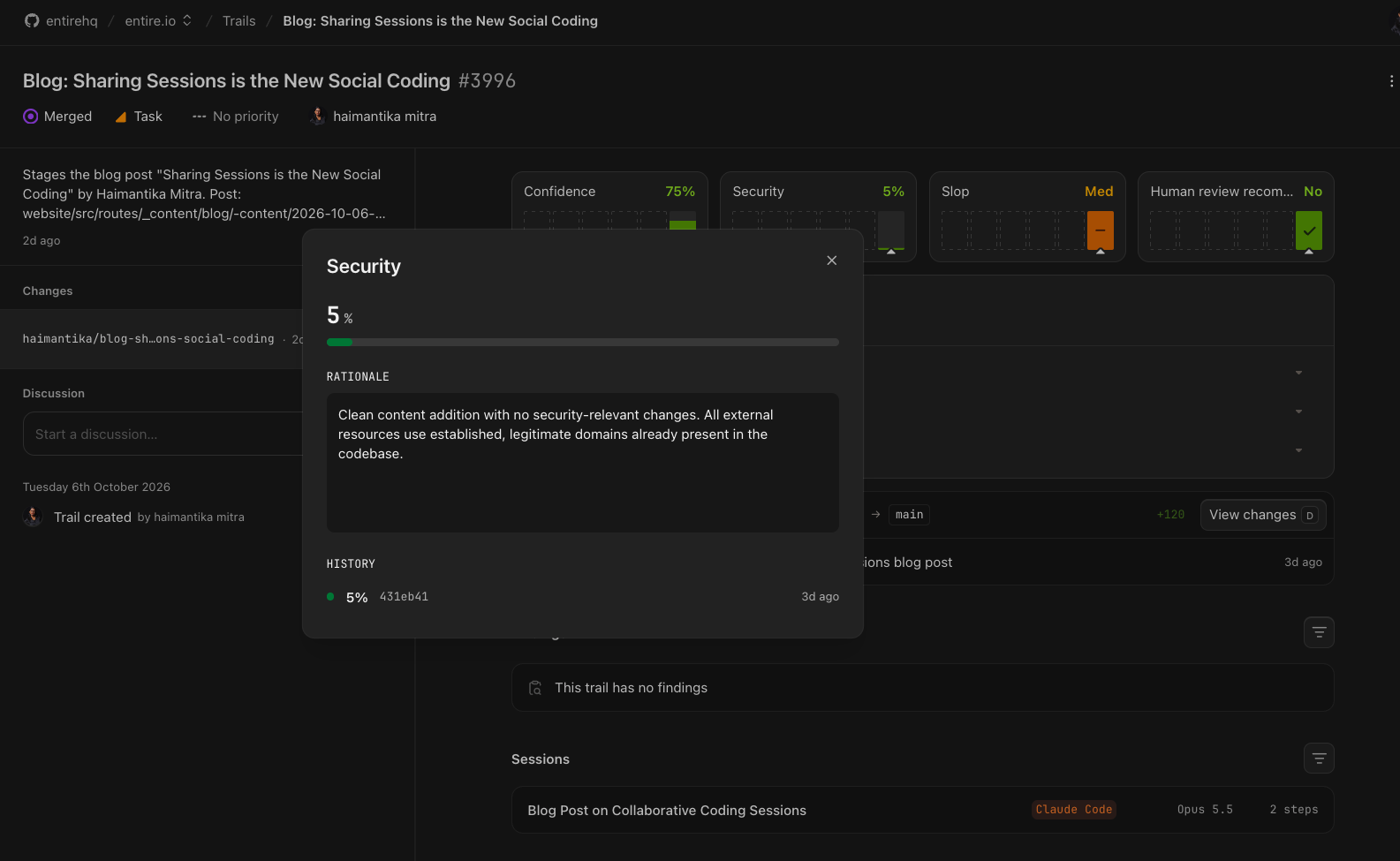Expand the middle collapsed row chevron in the right panel
Viewport: 1400px width, 861px height.
click(x=1298, y=412)
